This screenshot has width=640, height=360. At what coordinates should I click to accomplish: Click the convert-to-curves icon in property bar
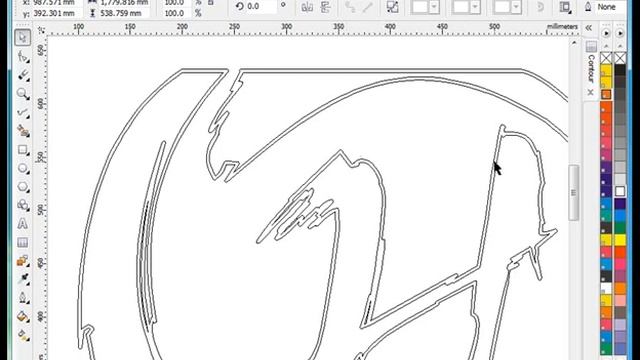click(x=392, y=7)
